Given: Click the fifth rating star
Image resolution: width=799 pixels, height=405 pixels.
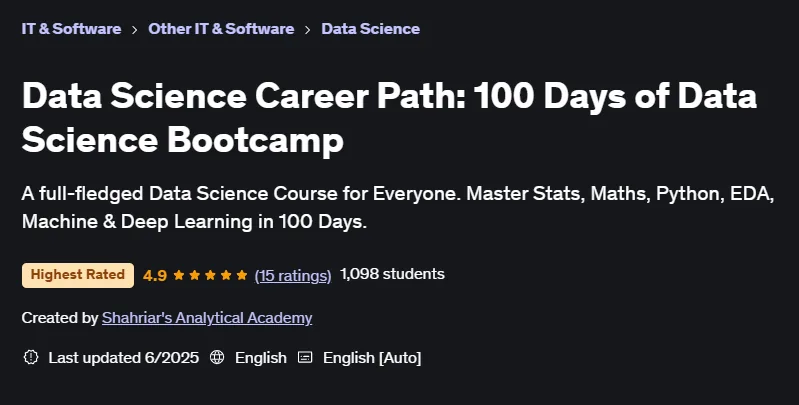Looking at the screenshot, I should point(242,276).
